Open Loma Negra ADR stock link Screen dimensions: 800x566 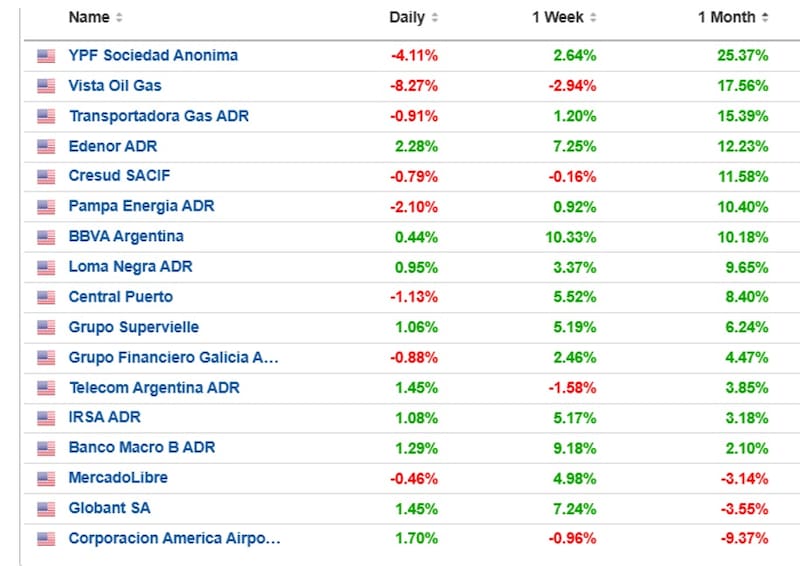pyautogui.click(x=130, y=267)
